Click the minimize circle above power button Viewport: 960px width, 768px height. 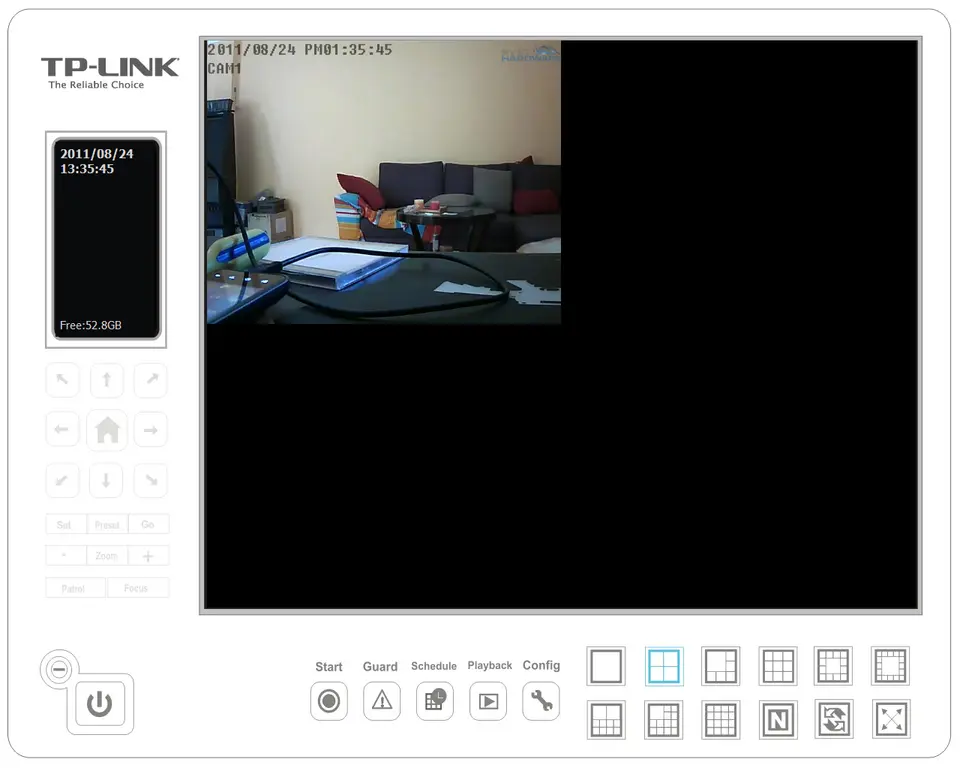click(x=59, y=670)
